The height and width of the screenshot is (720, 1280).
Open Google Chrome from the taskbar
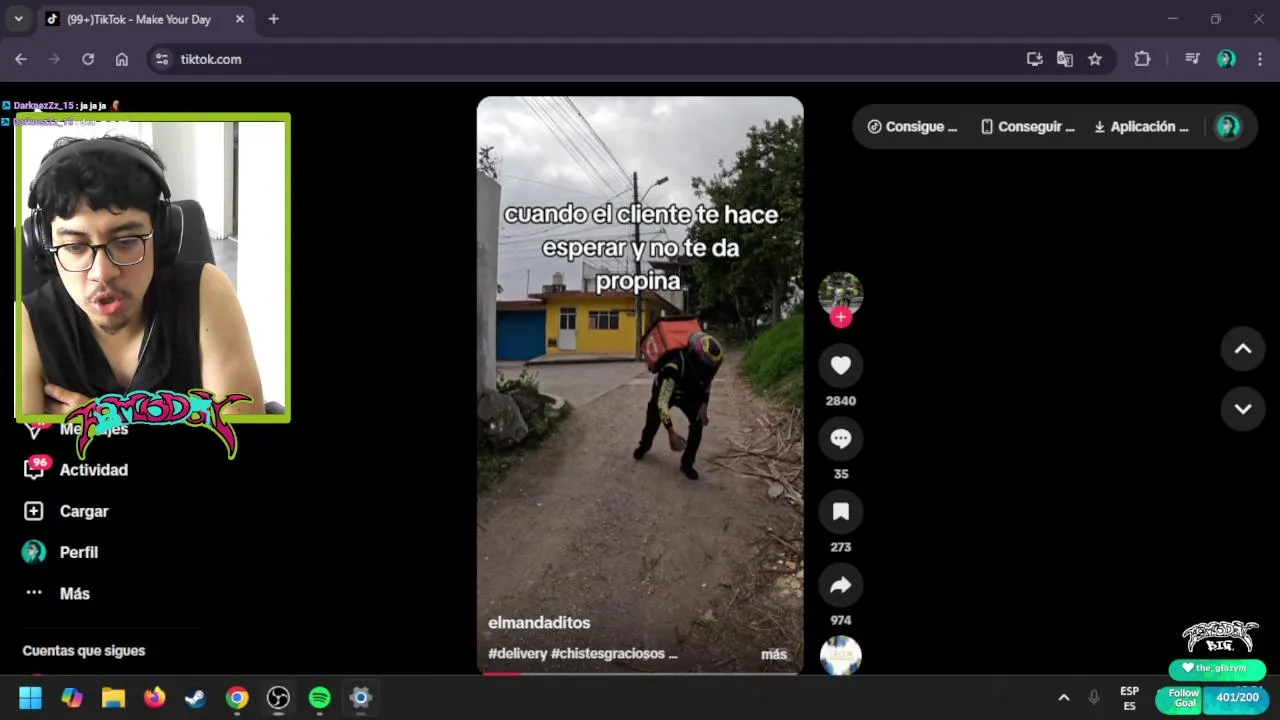[x=237, y=697]
